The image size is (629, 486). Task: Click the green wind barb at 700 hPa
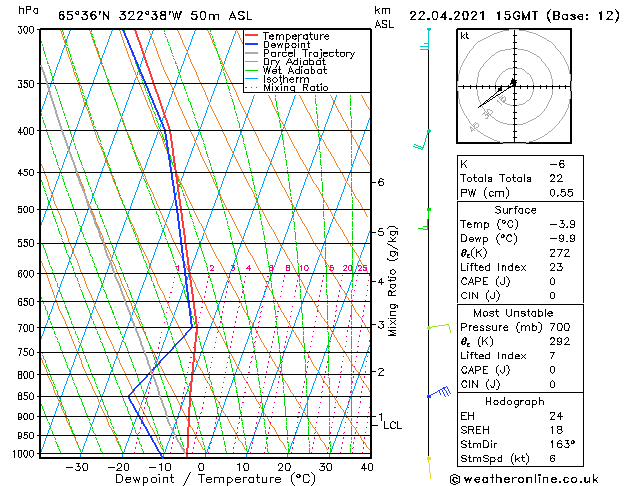439,328
